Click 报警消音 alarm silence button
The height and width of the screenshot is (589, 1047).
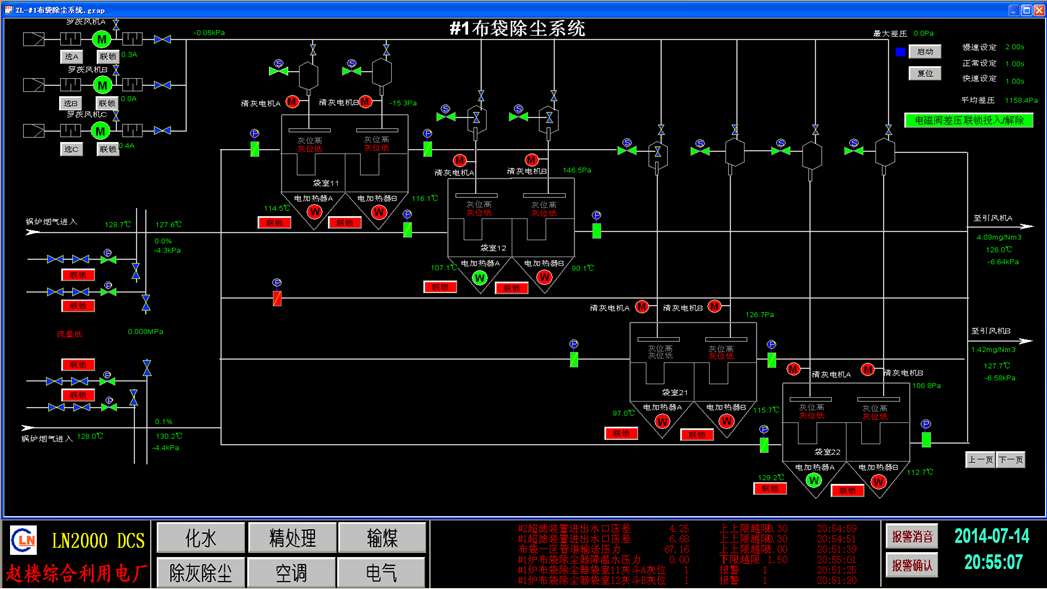point(912,536)
